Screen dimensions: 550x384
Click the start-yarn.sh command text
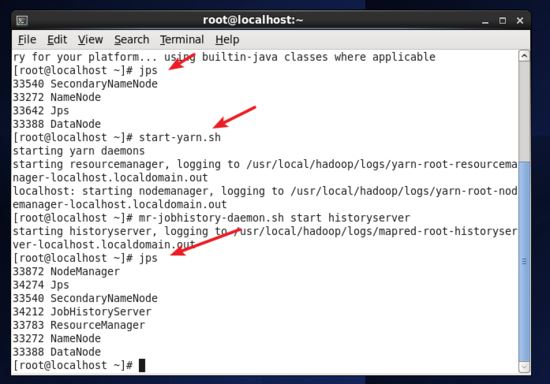point(180,137)
